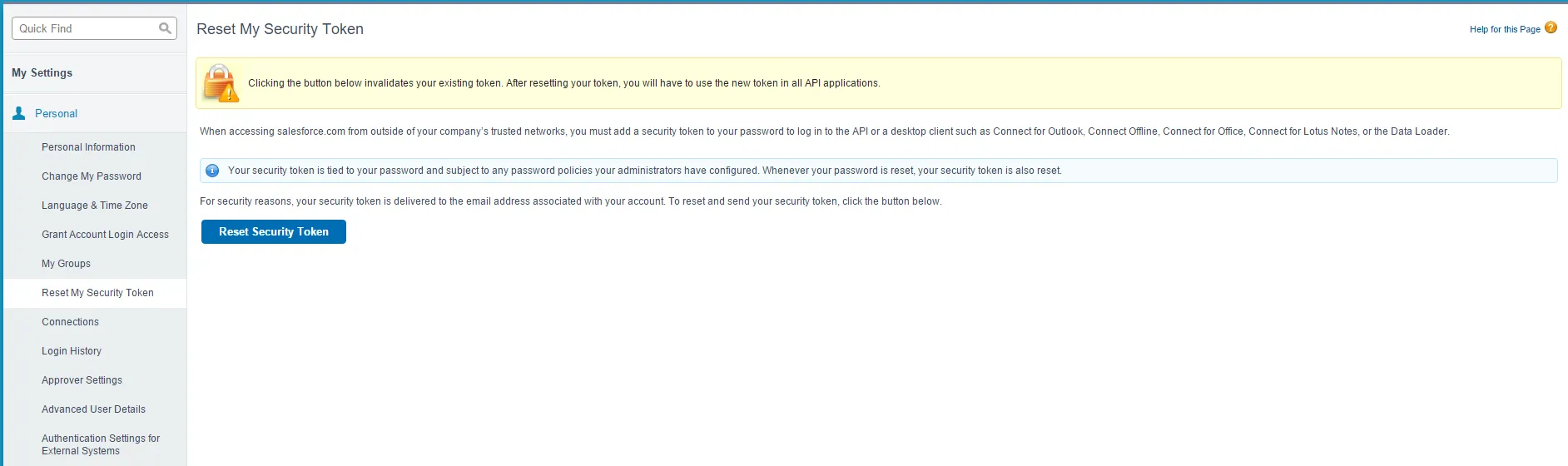Image resolution: width=1568 pixels, height=466 pixels.
Task: Type in the Quick Find search field
Action: [83, 28]
